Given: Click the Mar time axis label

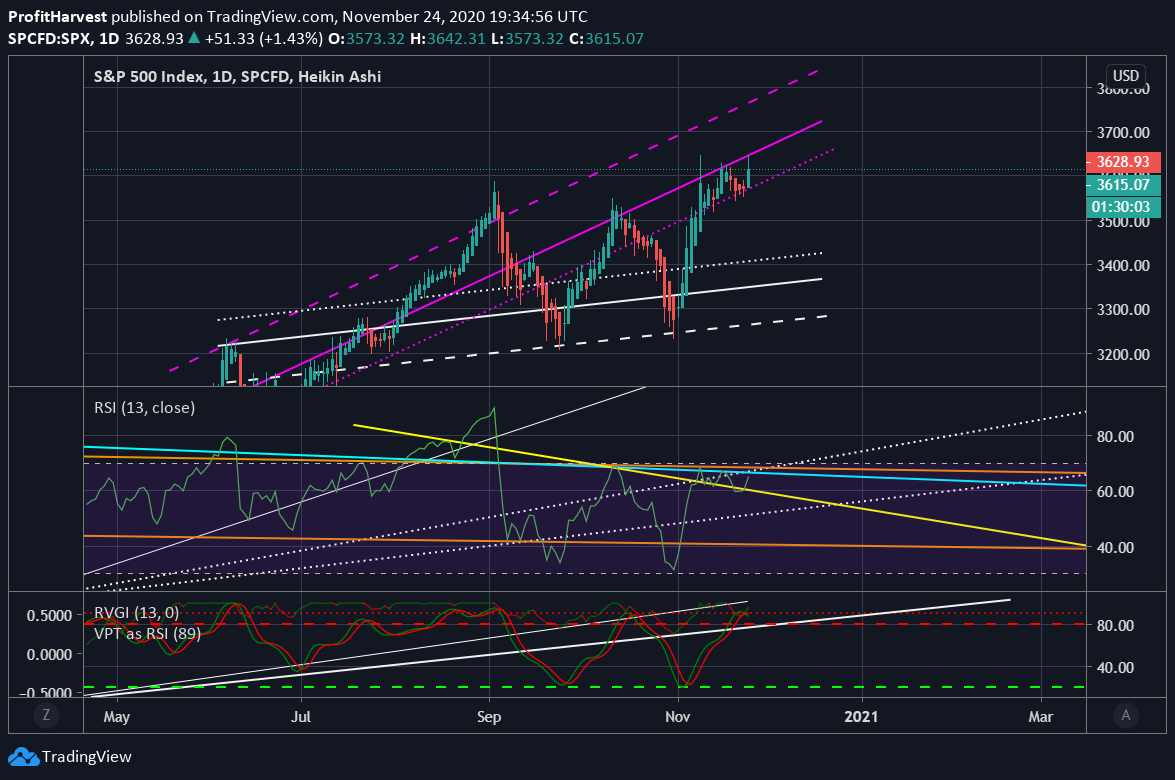Looking at the screenshot, I should click(x=1041, y=717).
